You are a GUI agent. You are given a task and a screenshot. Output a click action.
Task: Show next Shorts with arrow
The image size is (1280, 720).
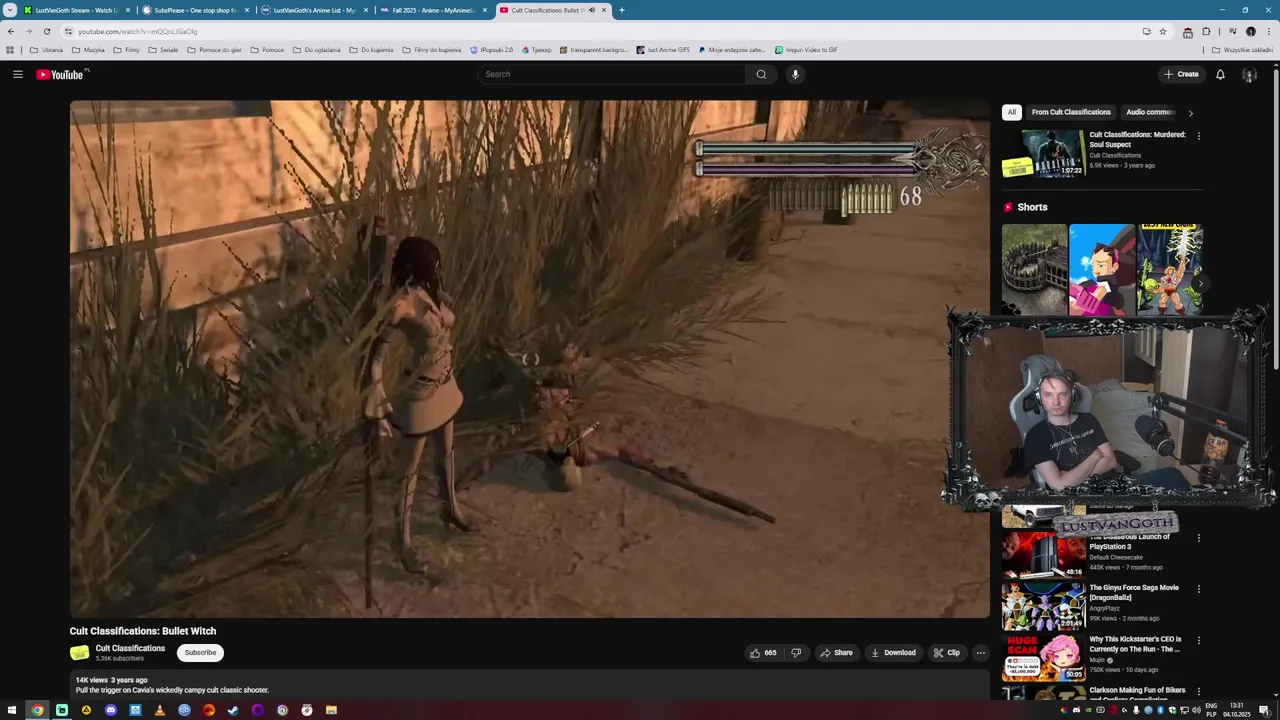(x=1199, y=284)
